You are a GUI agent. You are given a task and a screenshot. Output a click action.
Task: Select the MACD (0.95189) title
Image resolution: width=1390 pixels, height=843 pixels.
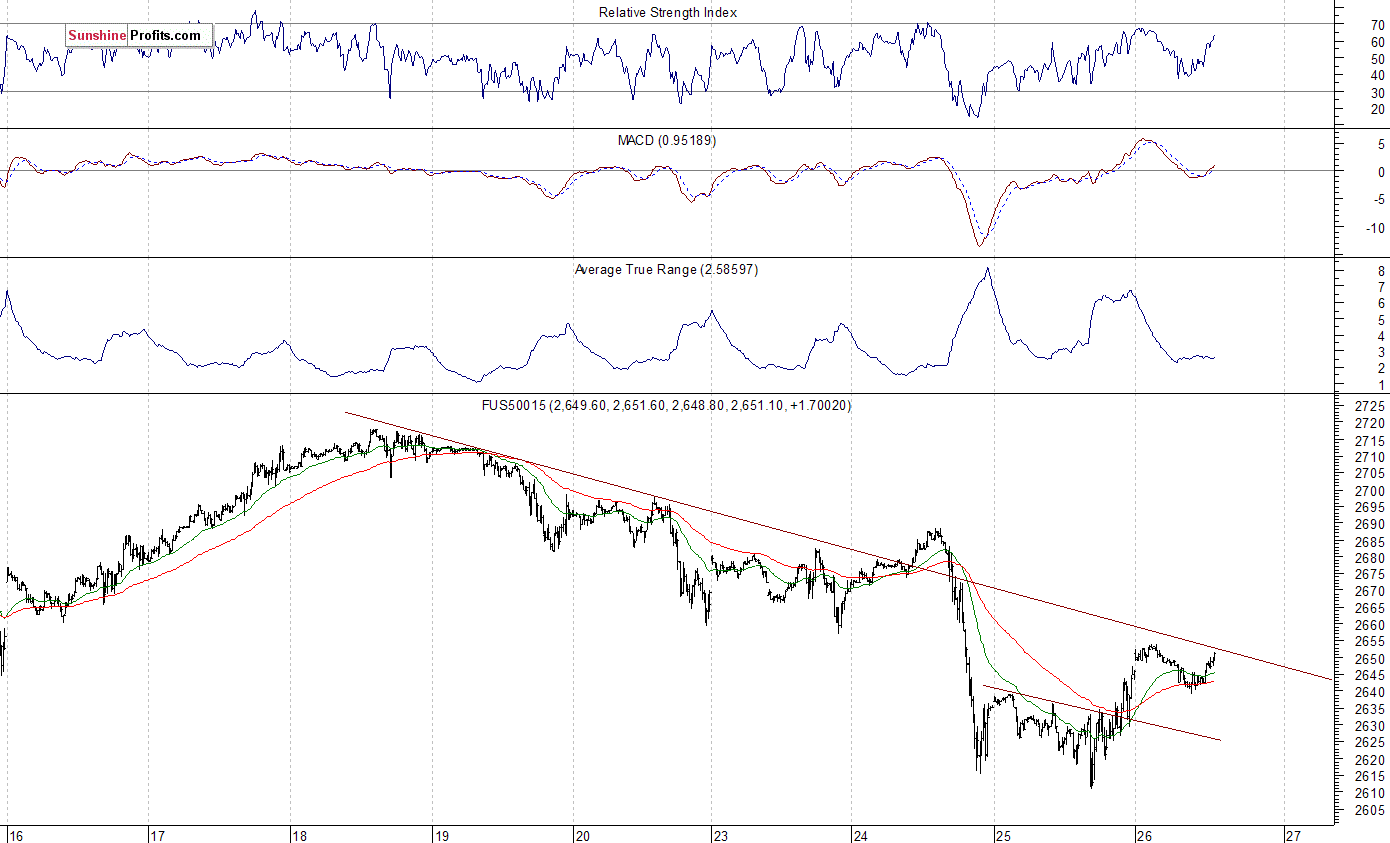(667, 140)
